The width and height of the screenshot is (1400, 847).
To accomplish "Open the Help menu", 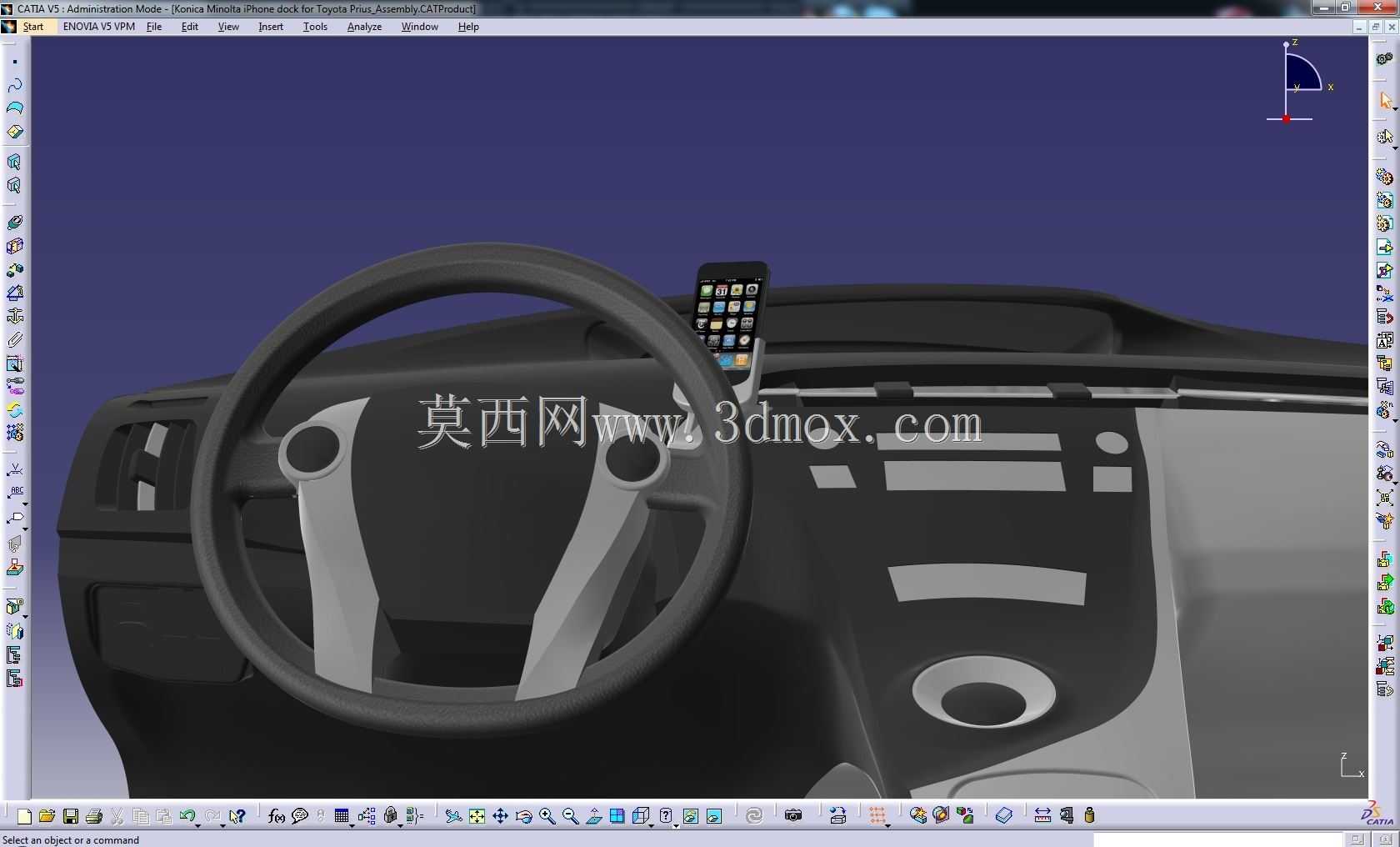I will pos(468,27).
